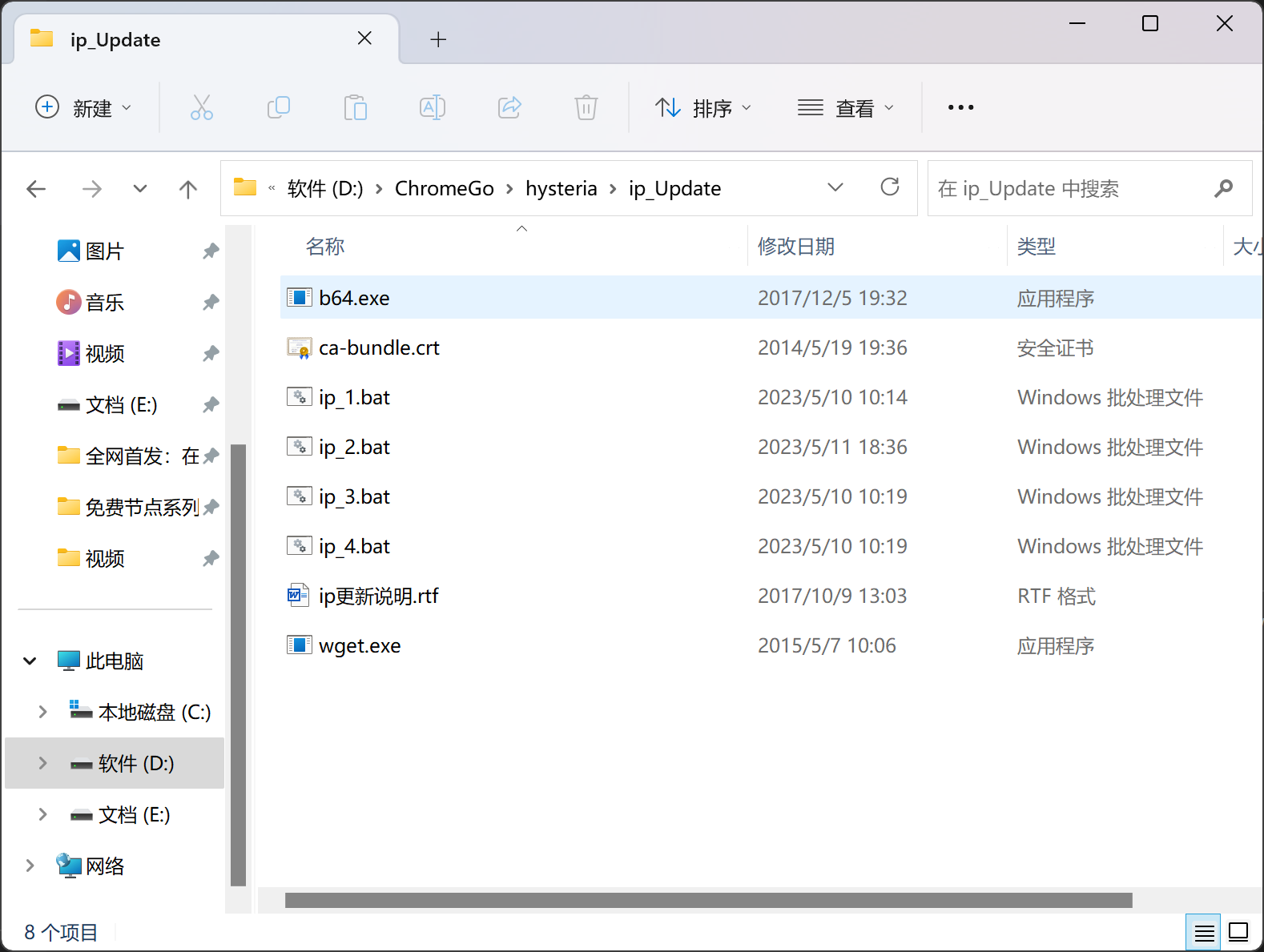The width and height of the screenshot is (1264, 952).
Task: Click the horizontal scrollbar thumb
Action: click(x=708, y=901)
